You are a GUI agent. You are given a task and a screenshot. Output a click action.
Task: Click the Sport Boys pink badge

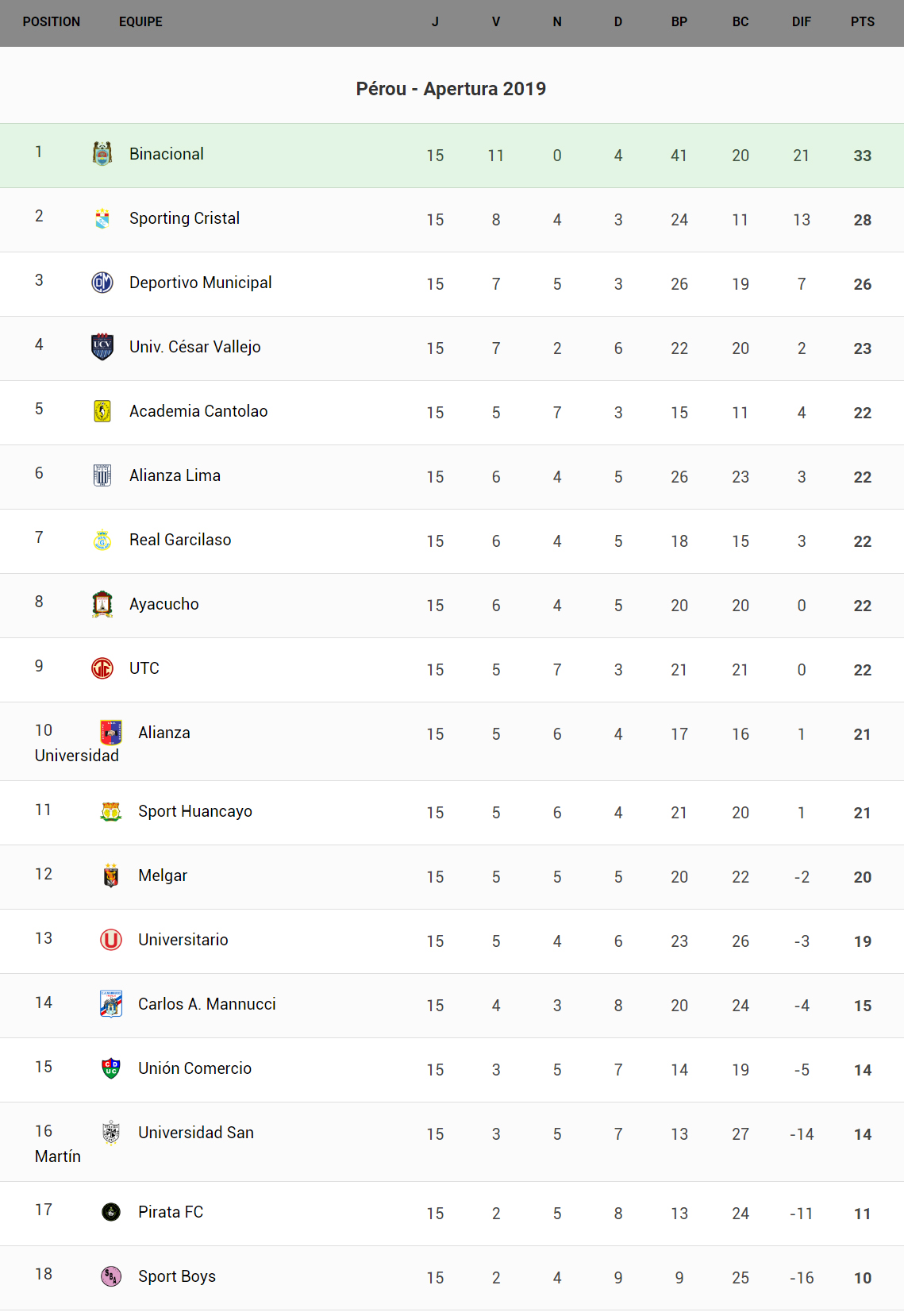click(111, 1276)
